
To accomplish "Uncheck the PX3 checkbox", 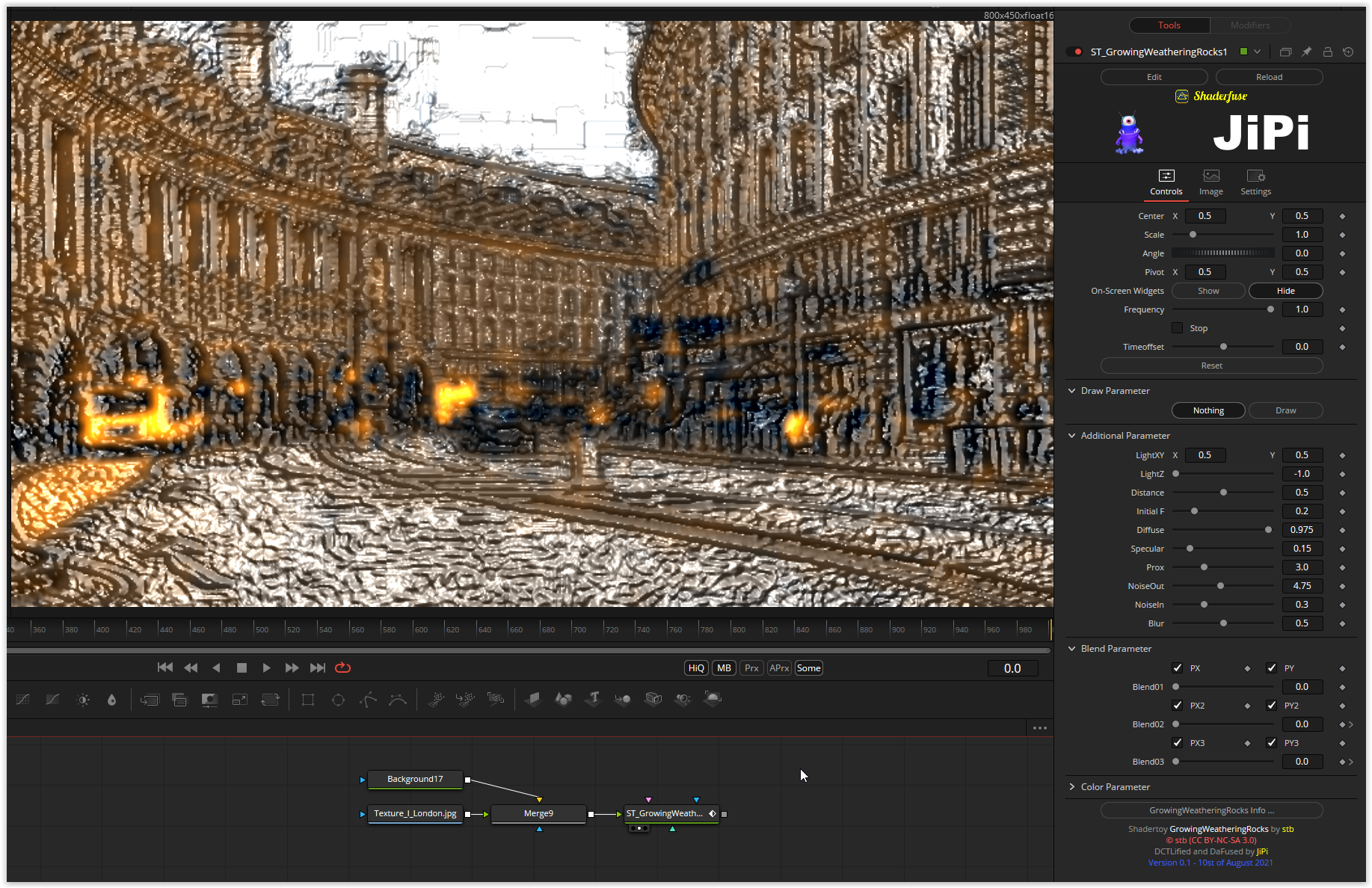I will [1178, 743].
